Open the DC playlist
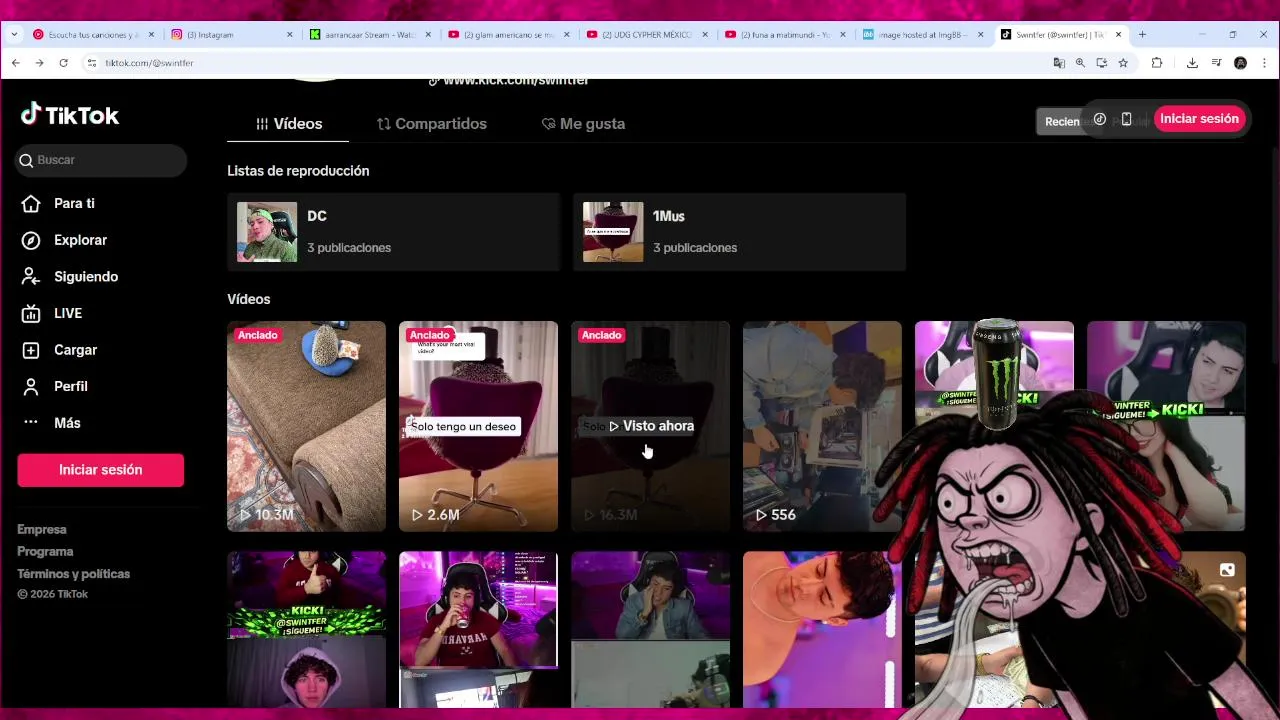1280x720 pixels. click(x=393, y=232)
